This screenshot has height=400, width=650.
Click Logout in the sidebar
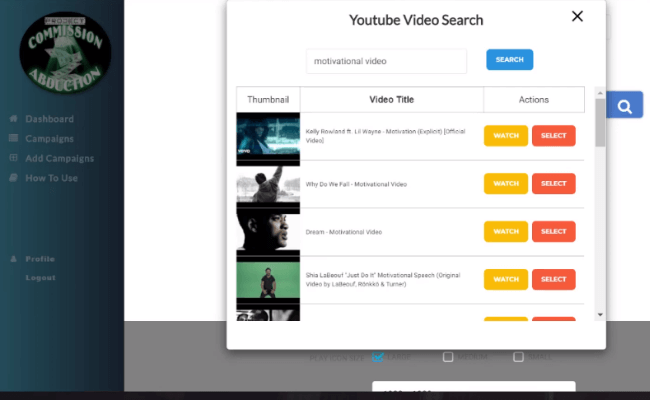pos(40,278)
